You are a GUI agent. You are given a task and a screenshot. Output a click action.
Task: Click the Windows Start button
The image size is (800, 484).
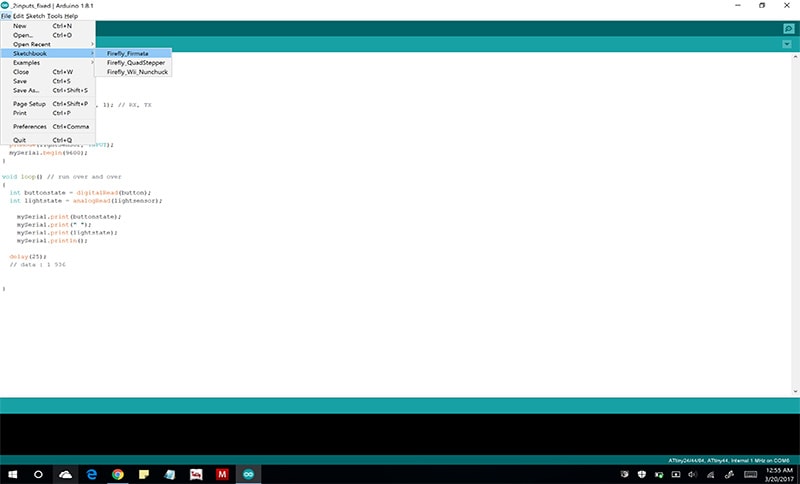pyautogui.click(x=13, y=474)
